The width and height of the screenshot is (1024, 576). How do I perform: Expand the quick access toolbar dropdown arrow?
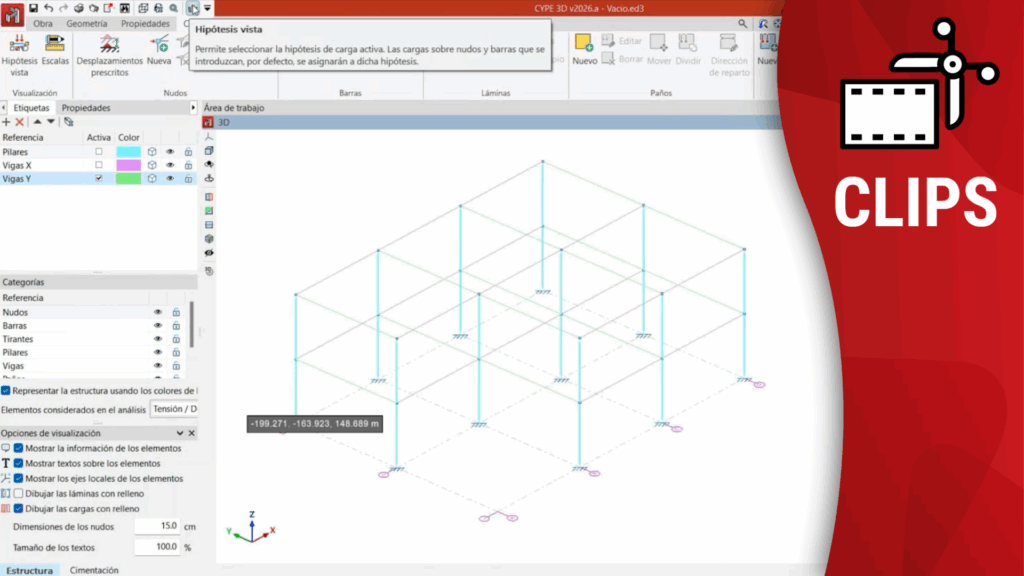click(207, 8)
